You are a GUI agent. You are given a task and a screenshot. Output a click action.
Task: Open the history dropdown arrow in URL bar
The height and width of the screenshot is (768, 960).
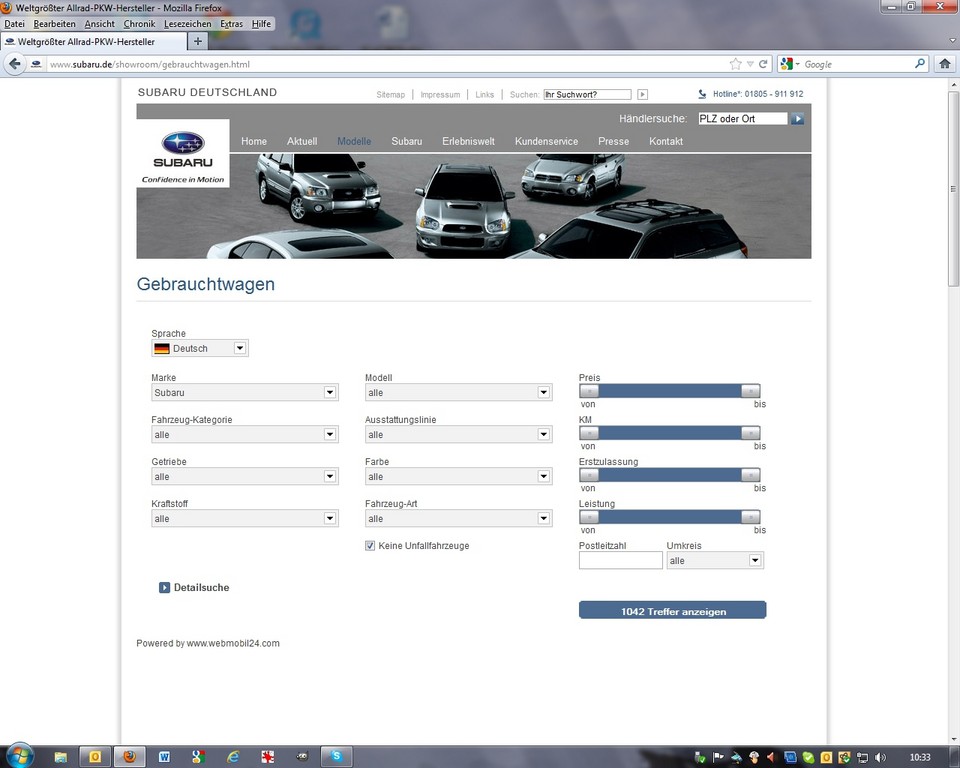pyautogui.click(x=750, y=64)
